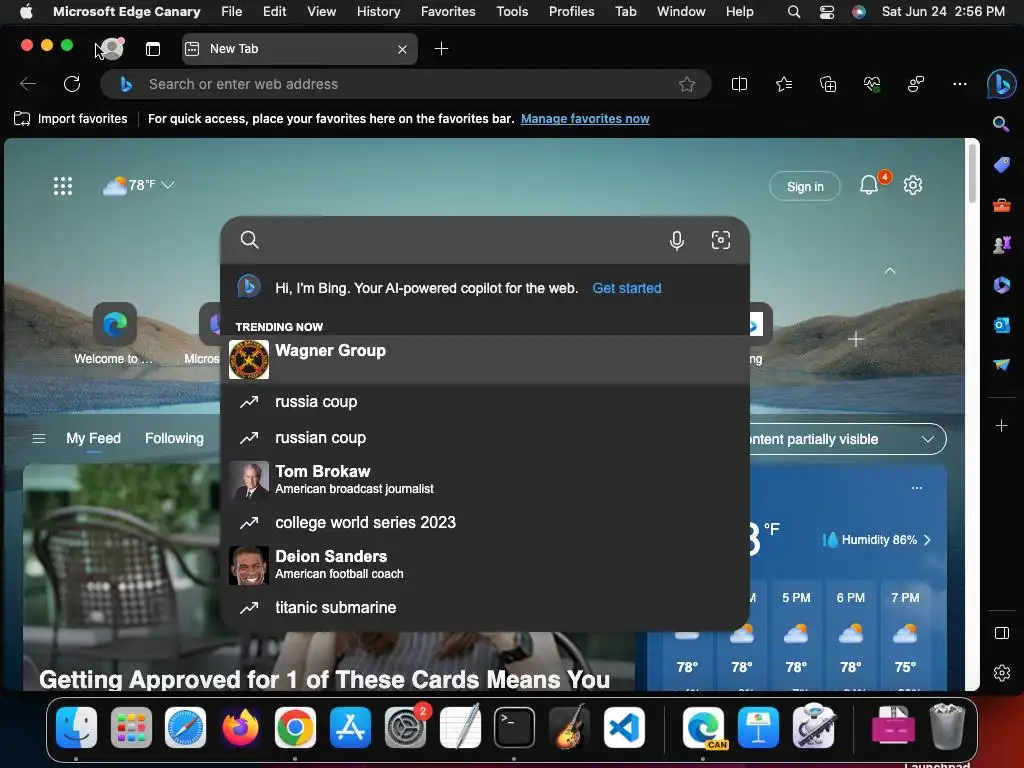This screenshot has height=768, width=1024.
Task: Select the Tom Brokaw suggestion
Action: [485, 480]
